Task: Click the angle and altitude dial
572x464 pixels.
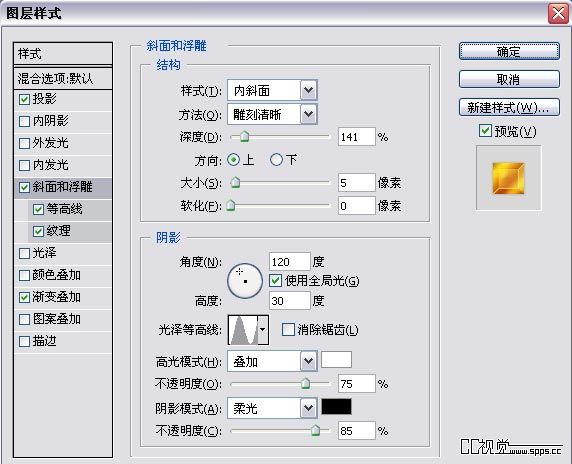Action: tap(245, 281)
